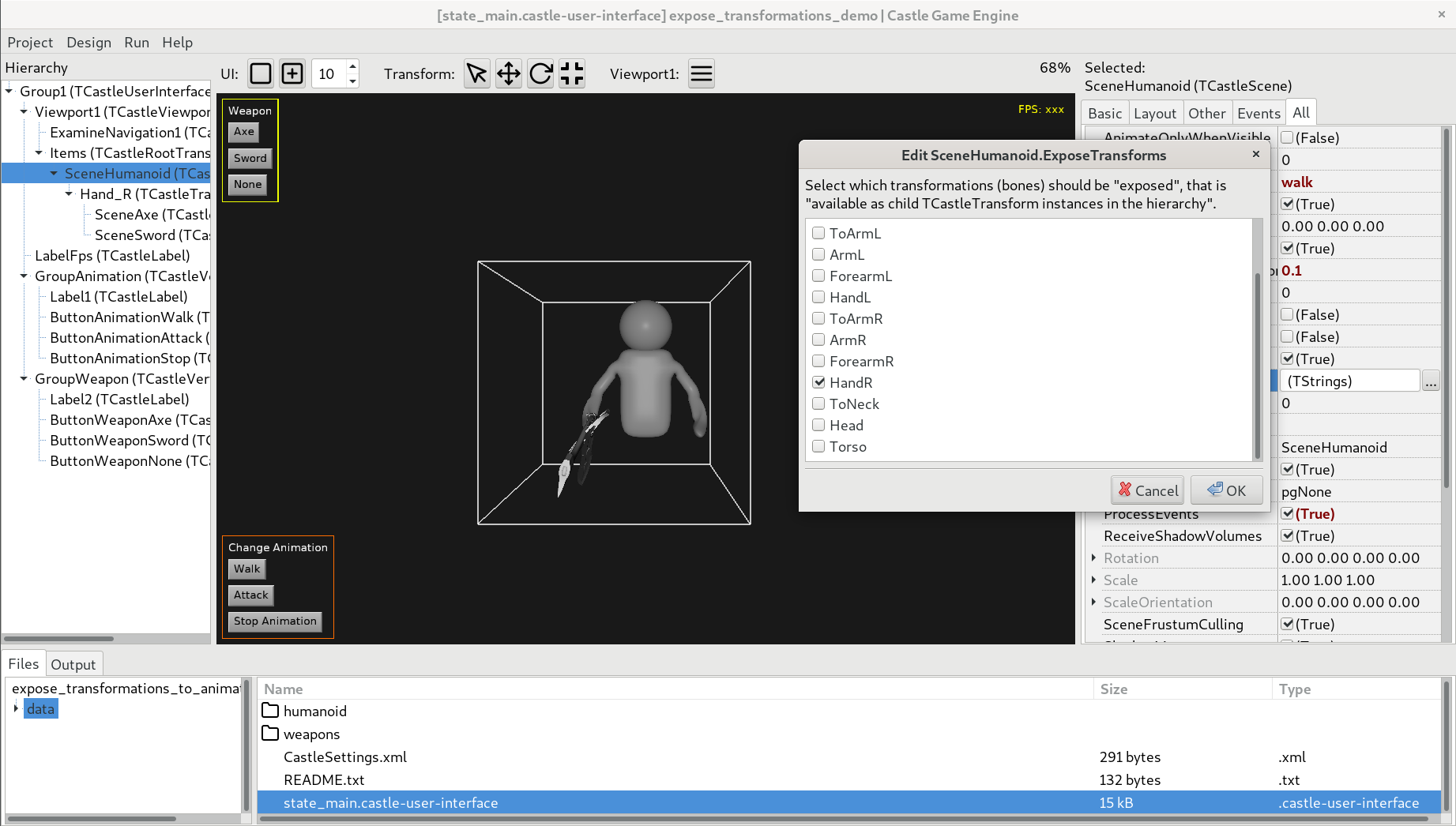Click the Axe weapon button
1456x826 pixels.
(244, 132)
